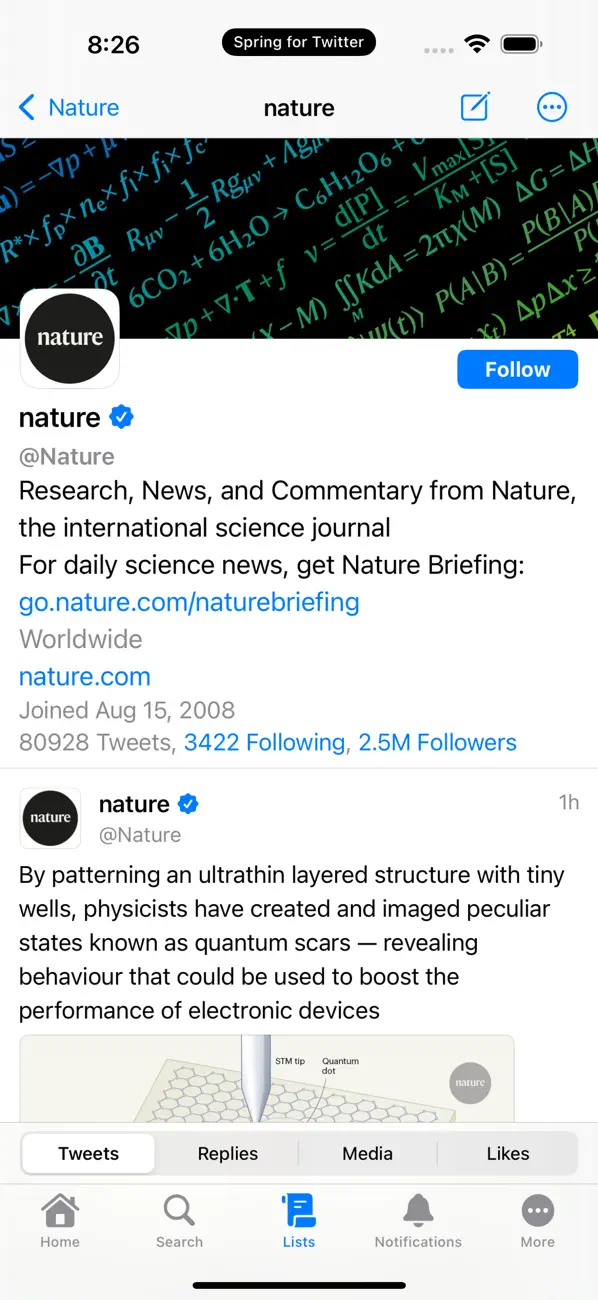Open the Likes tab
The width and height of the screenshot is (598, 1300).
point(507,1153)
